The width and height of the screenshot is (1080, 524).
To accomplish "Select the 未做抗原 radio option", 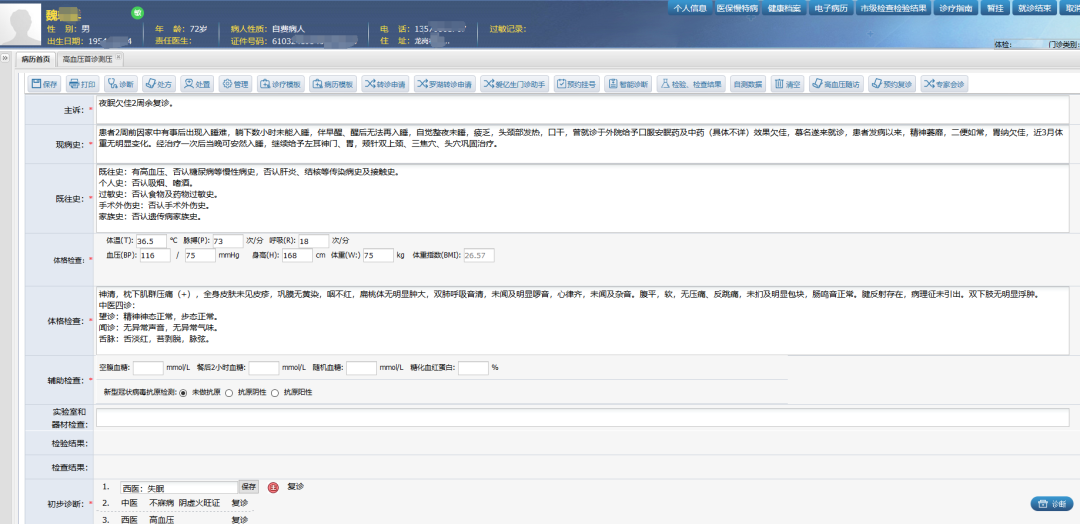I will pos(184,392).
